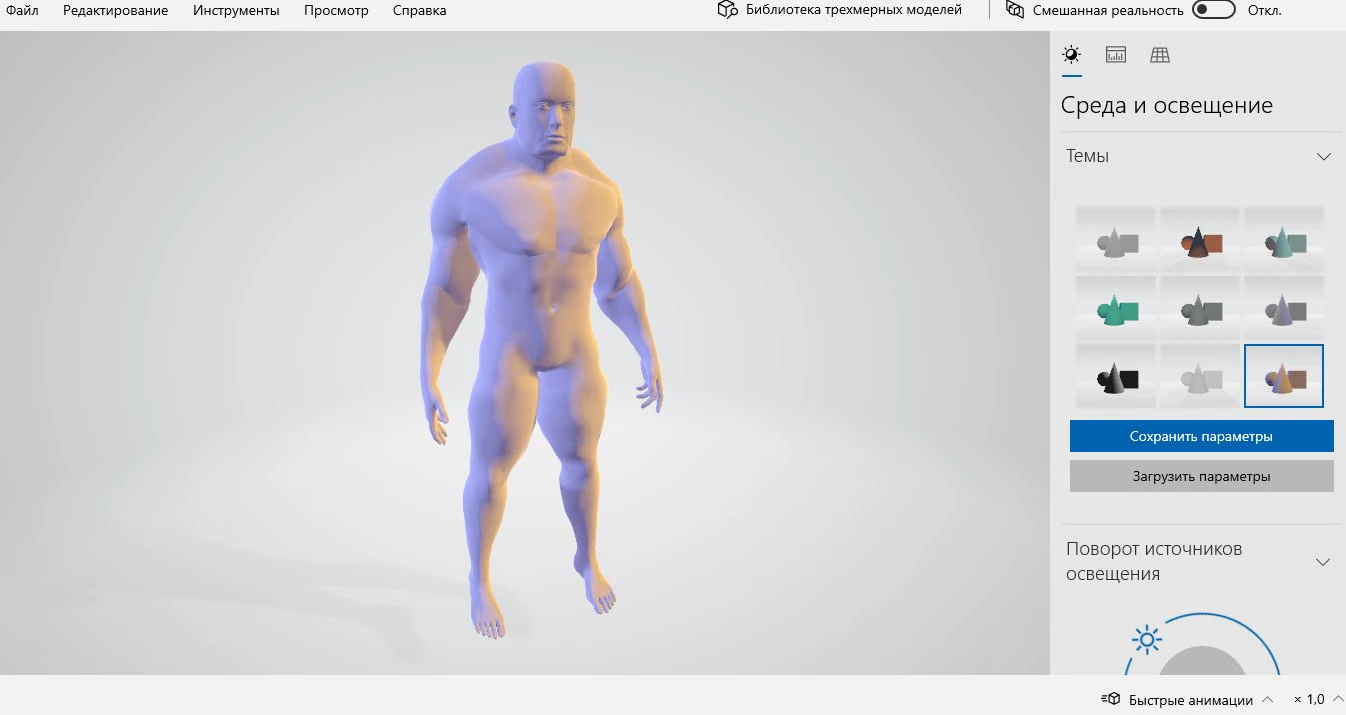Switch to the stats and shading tab icon
This screenshot has height=715, width=1346.
coord(1116,55)
